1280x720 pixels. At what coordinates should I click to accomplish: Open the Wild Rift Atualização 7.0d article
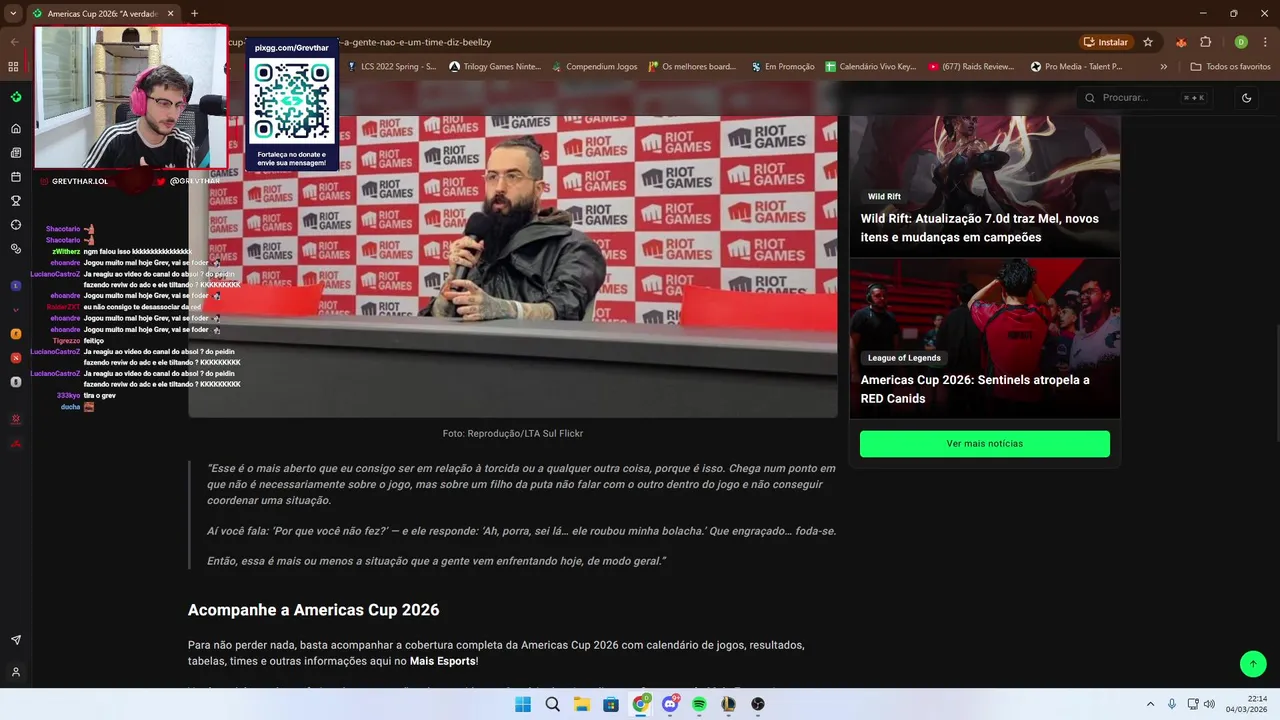point(980,228)
